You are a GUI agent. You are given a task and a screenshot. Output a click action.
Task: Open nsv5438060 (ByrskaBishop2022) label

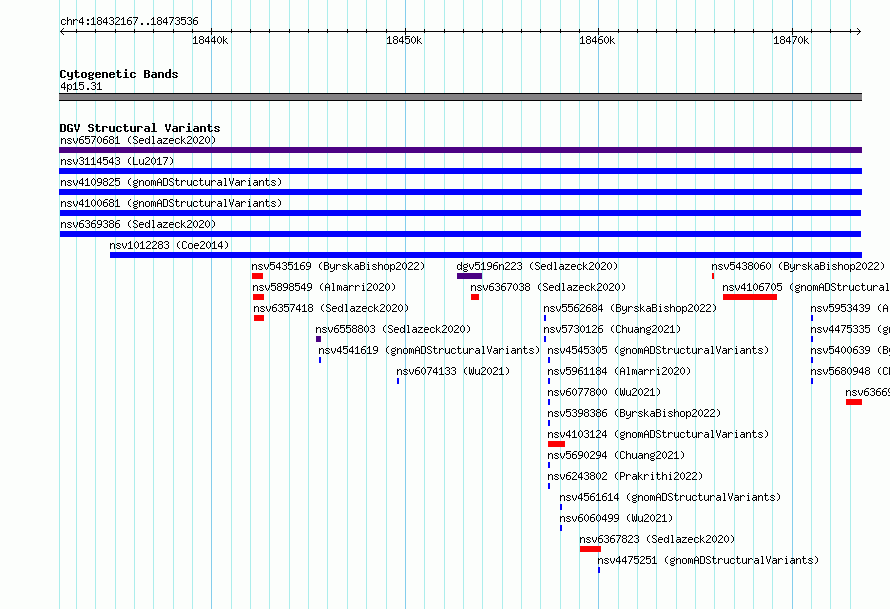(x=798, y=266)
